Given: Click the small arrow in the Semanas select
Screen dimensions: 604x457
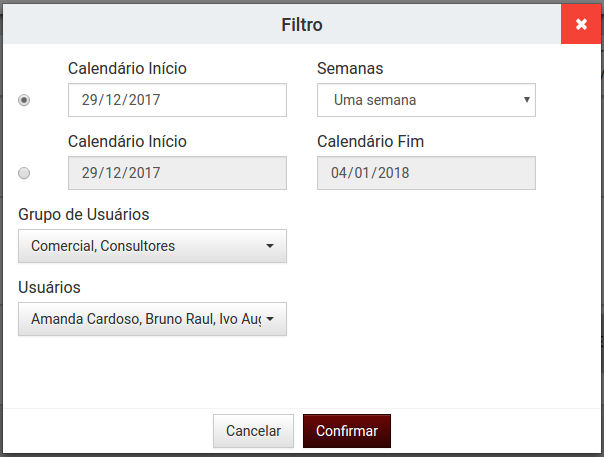Looking at the screenshot, I should click(527, 100).
